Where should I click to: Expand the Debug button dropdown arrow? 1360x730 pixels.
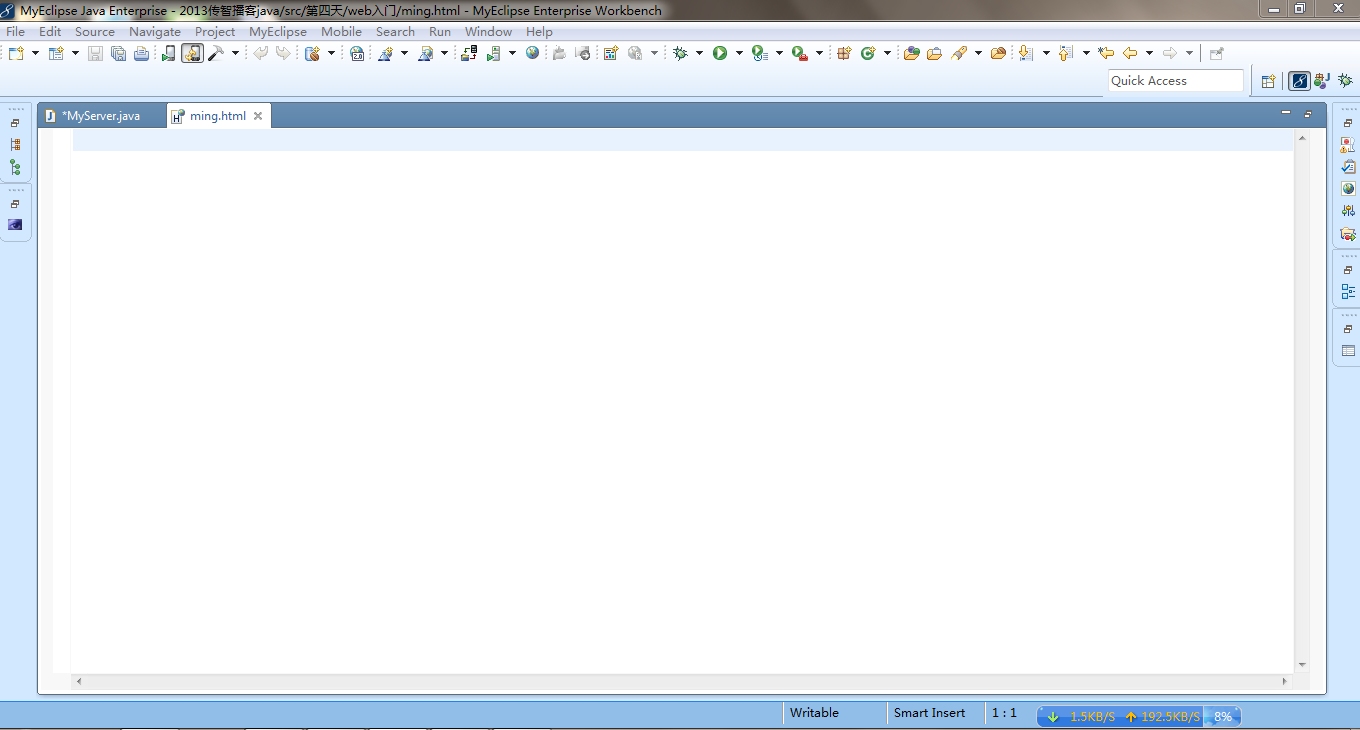[x=699, y=53]
